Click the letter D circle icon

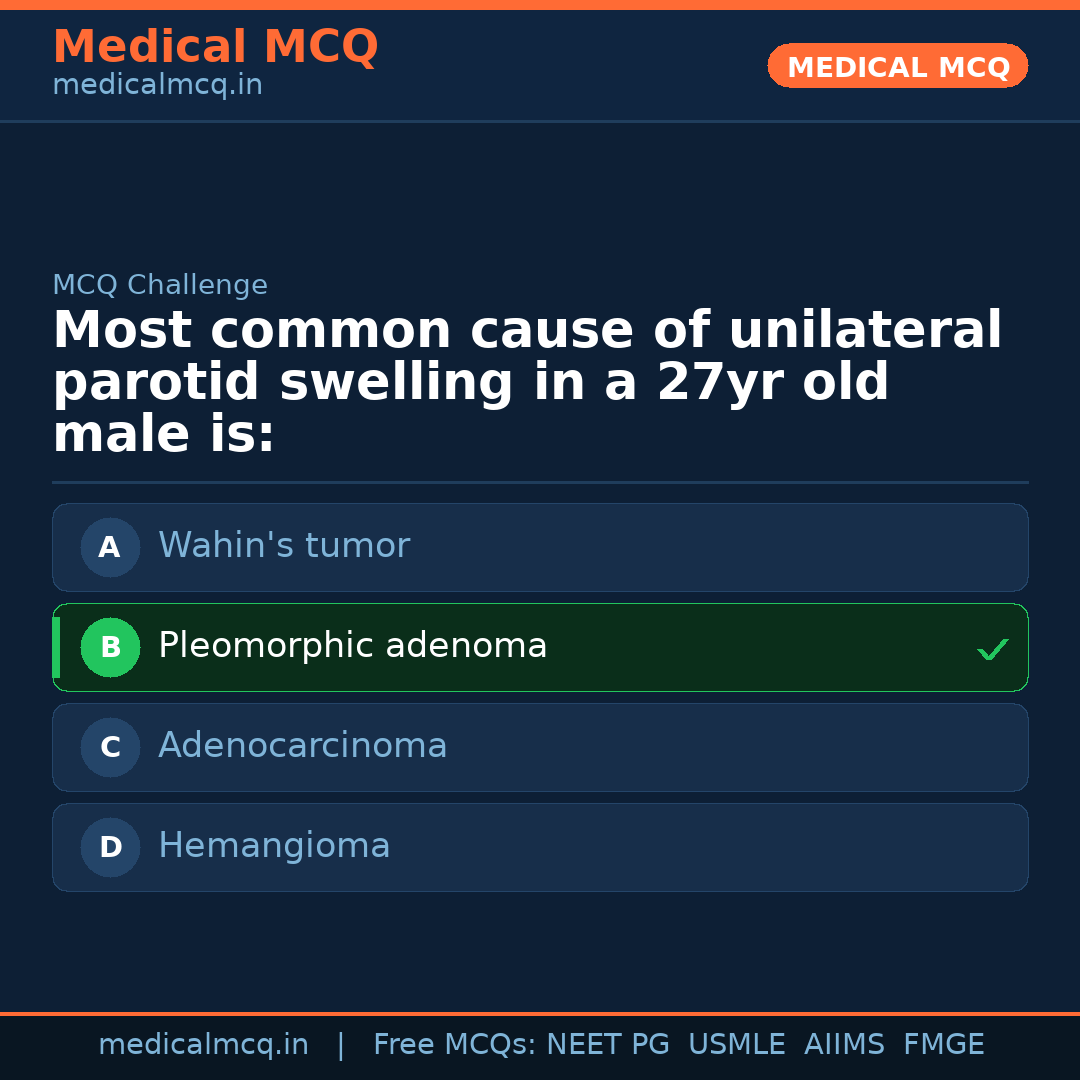point(110,847)
